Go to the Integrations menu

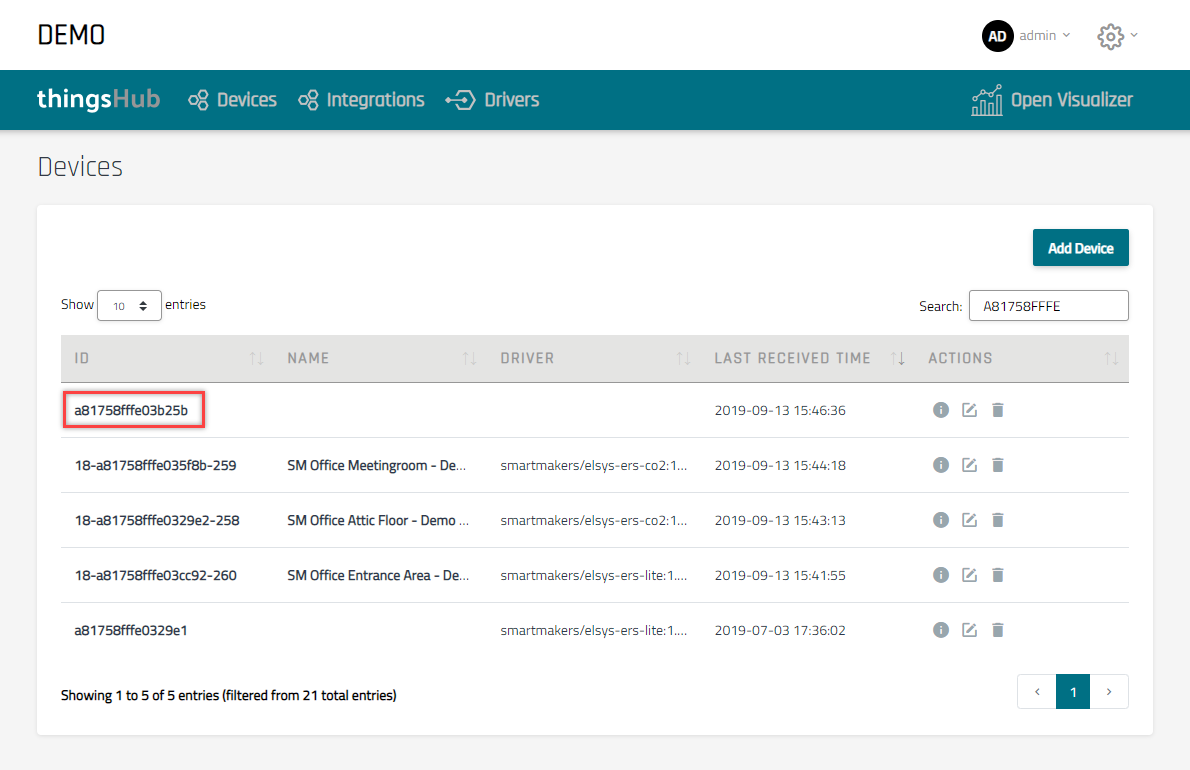pos(361,100)
